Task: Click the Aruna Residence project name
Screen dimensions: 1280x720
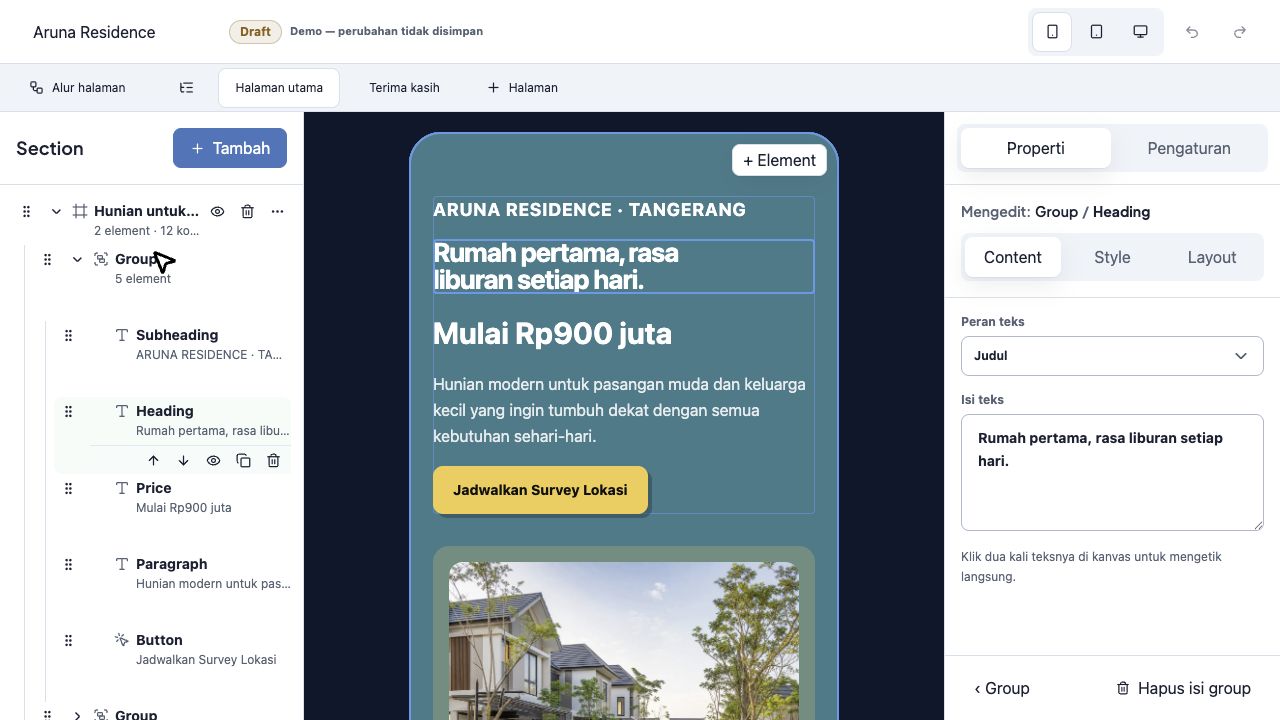Action: coord(94,32)
